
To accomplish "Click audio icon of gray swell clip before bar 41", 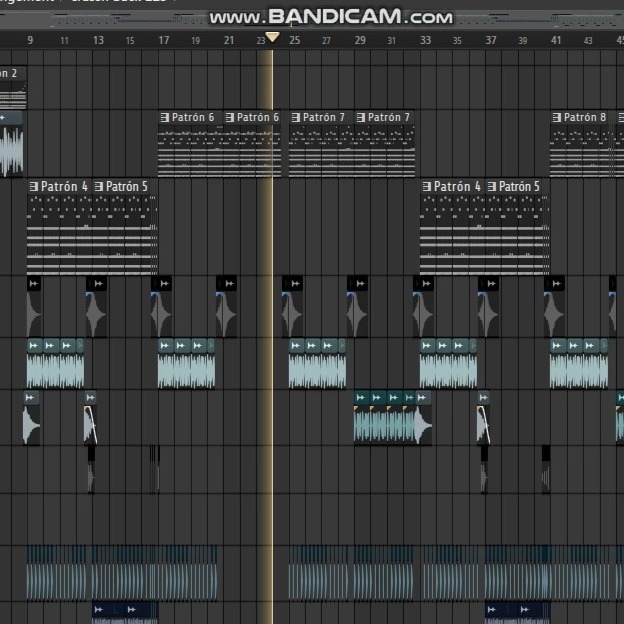I will (557, 284).
